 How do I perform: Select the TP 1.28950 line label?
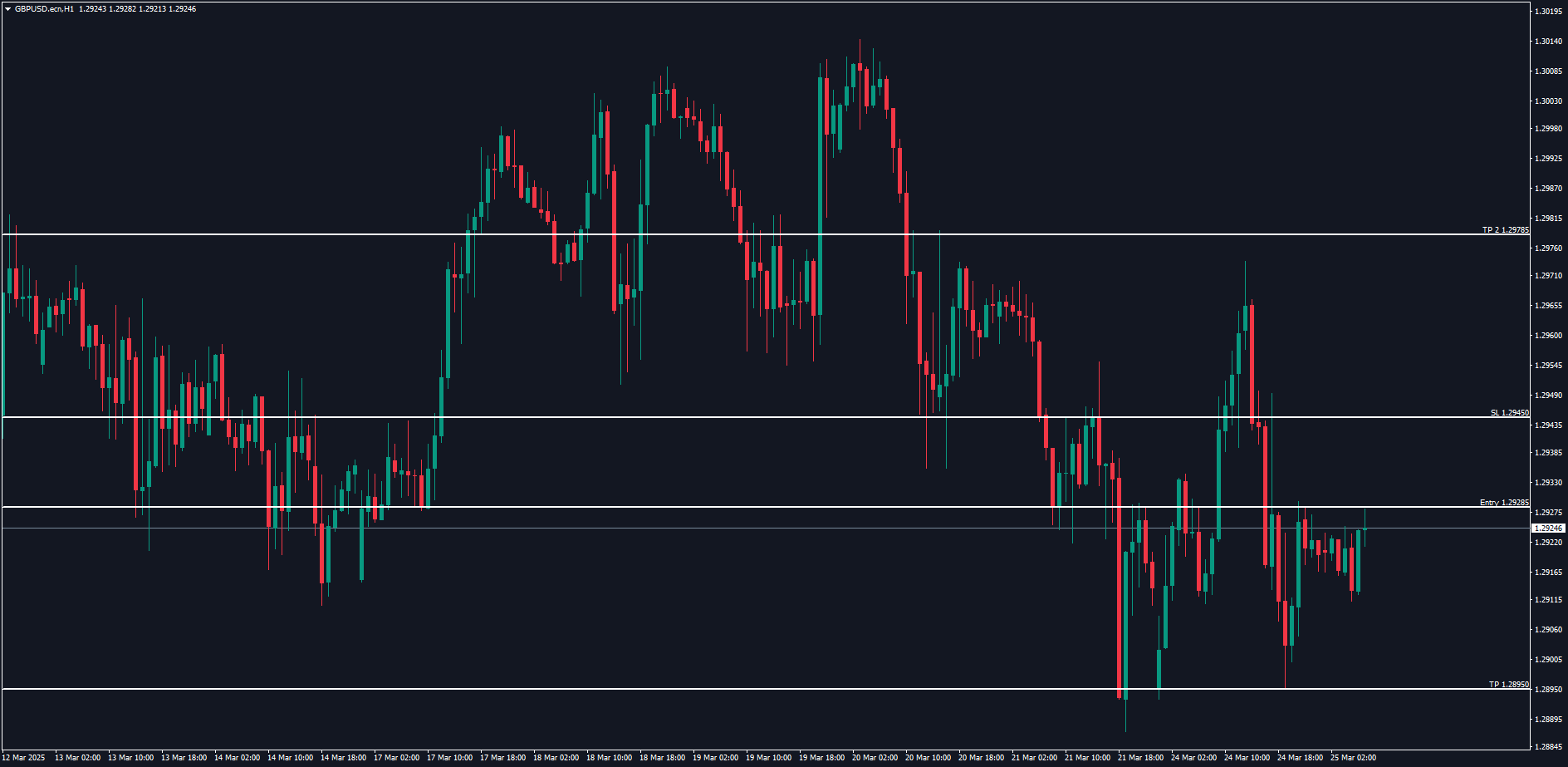tap(1508, 685)
